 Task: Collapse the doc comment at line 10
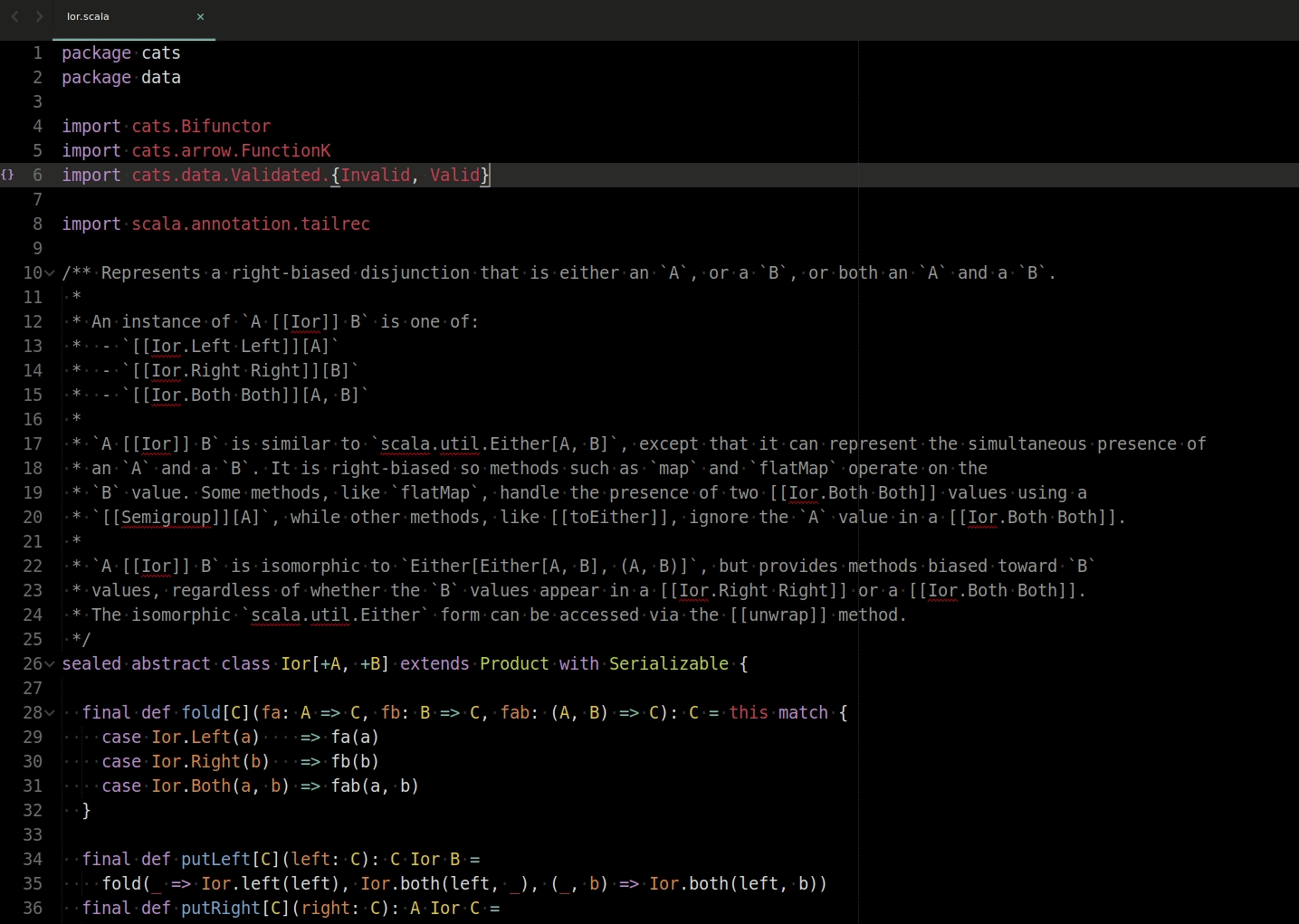(x=50, y=272)
